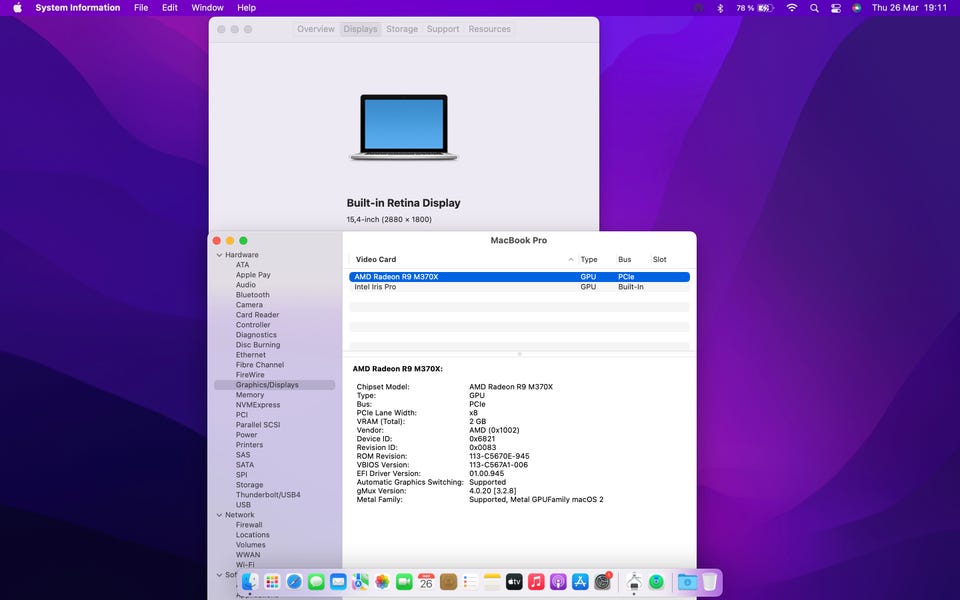Click the Wi-Fi status icon

click(x=792, y=8)
